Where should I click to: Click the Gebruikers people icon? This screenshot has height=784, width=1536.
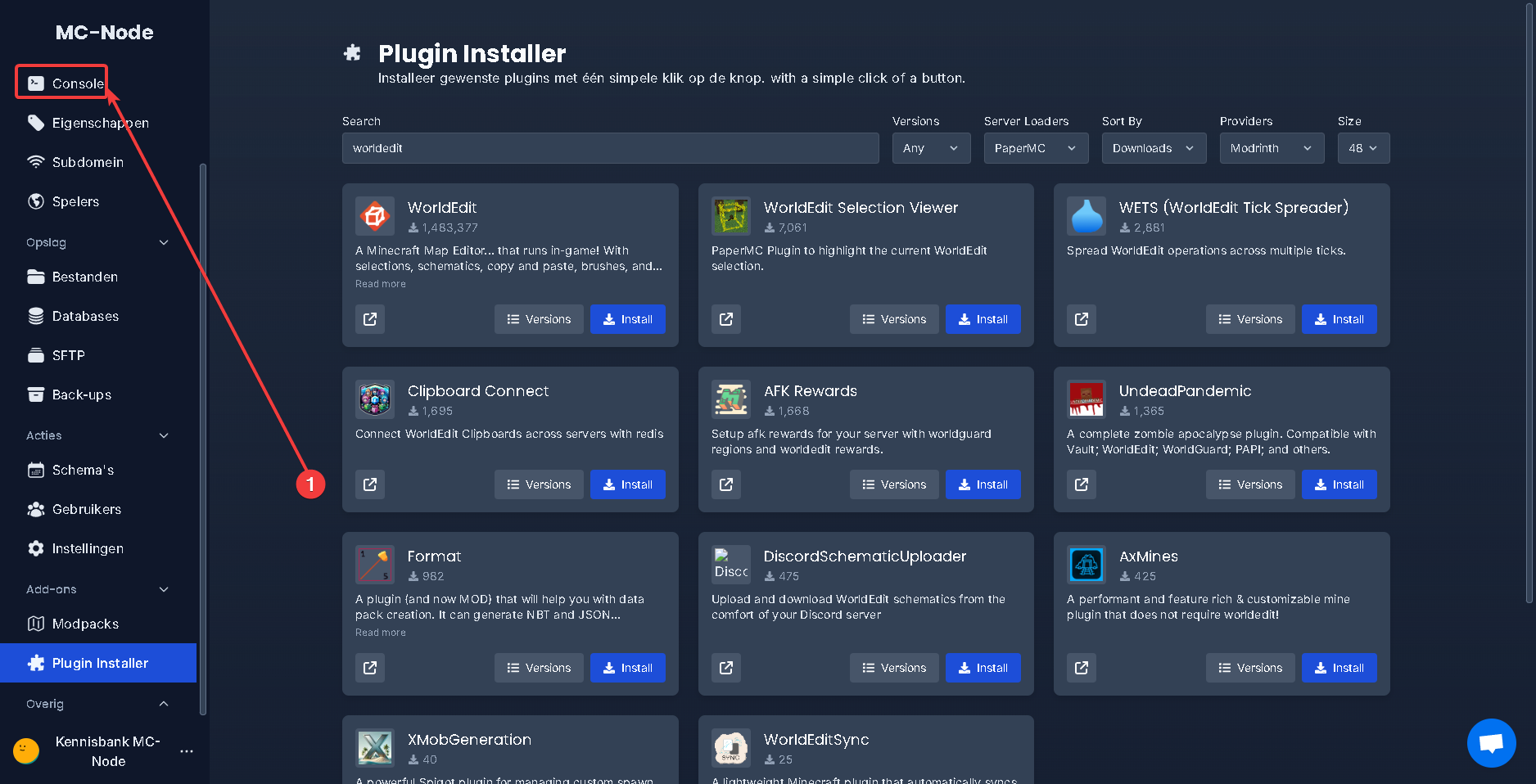tap(36, 509)
